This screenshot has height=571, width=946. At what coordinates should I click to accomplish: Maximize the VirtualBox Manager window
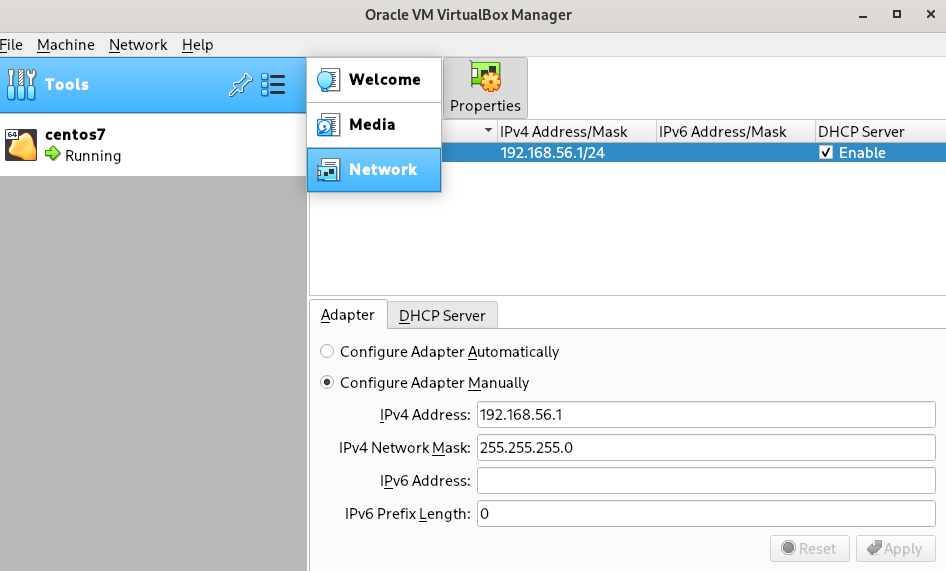897,14
